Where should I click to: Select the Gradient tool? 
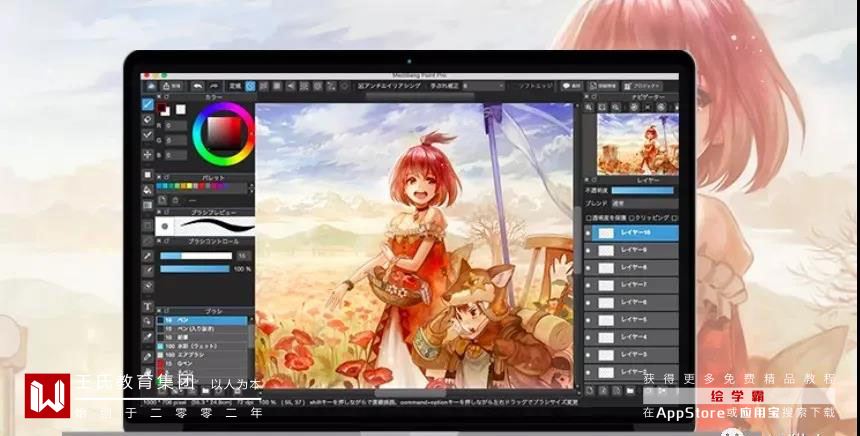(148, 205)
